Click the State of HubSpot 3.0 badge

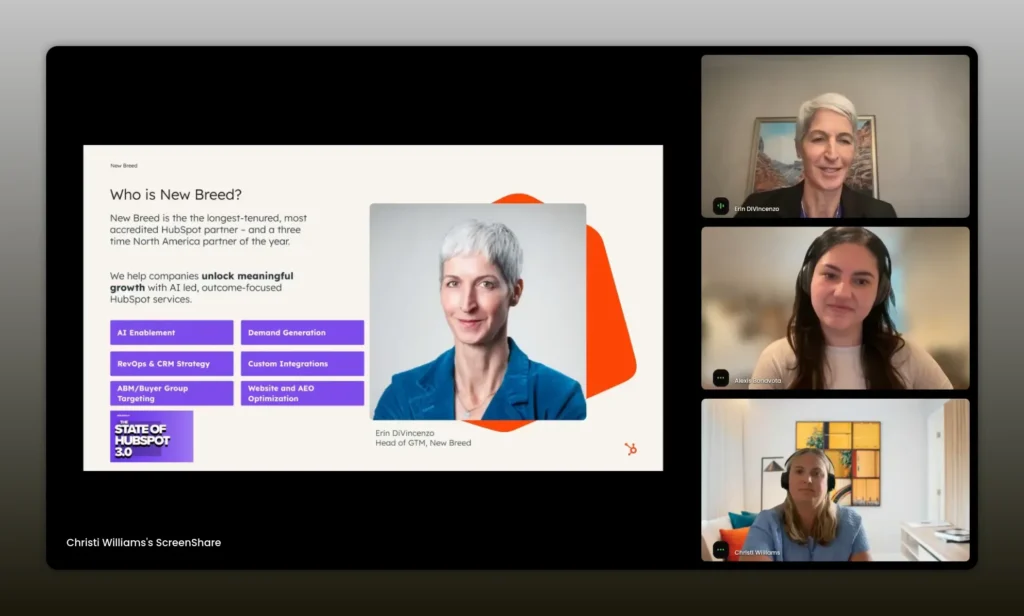[x=151, y=436]
